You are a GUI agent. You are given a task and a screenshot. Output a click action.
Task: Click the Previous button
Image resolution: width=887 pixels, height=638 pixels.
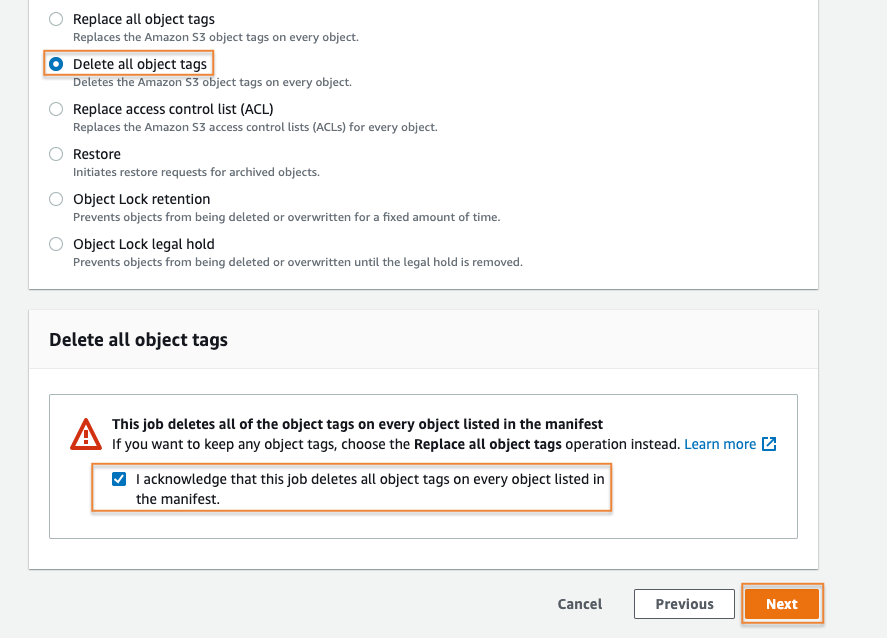click(x=684, y=604)
